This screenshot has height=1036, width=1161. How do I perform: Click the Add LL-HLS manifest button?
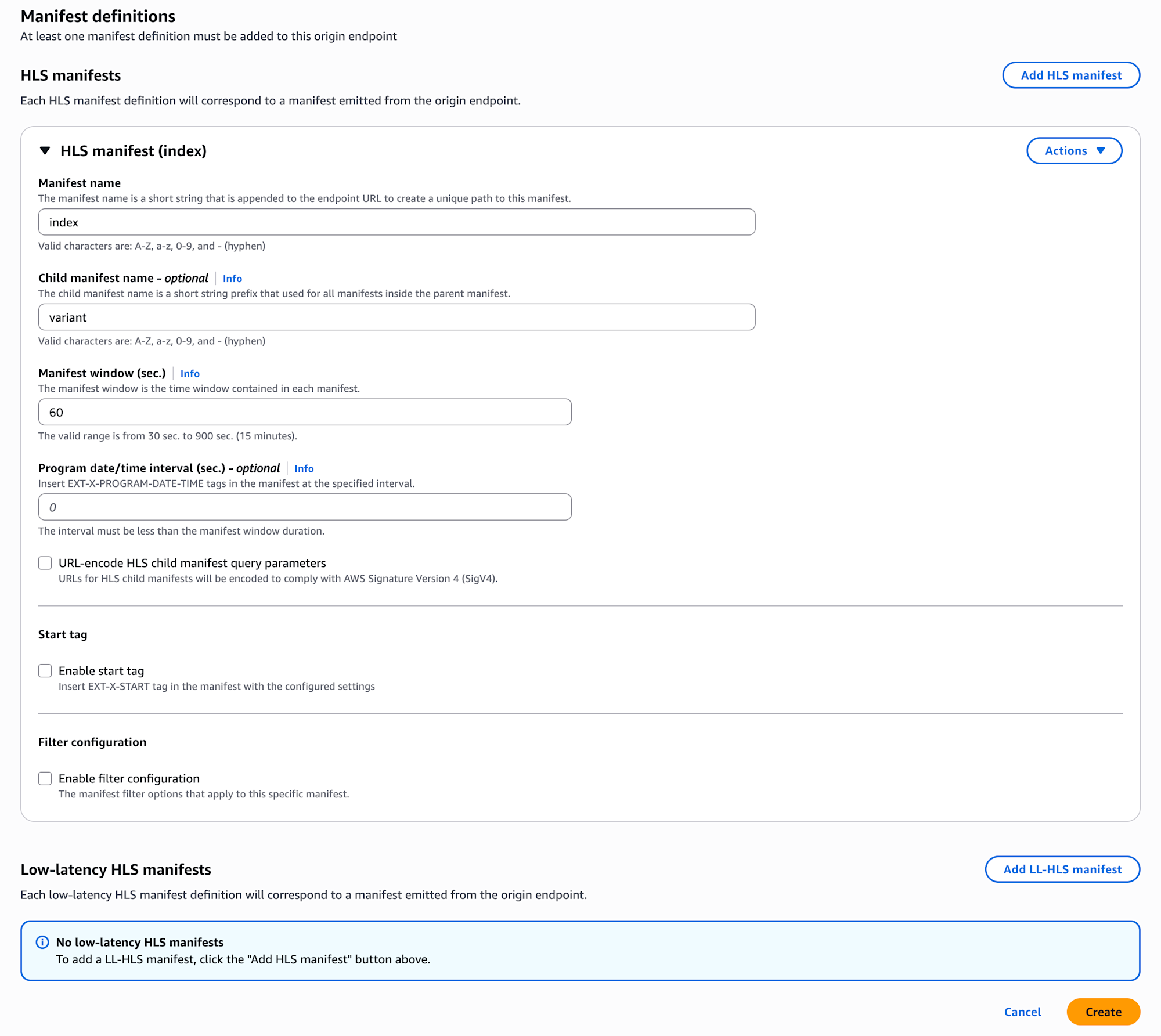pos(1062,869)
